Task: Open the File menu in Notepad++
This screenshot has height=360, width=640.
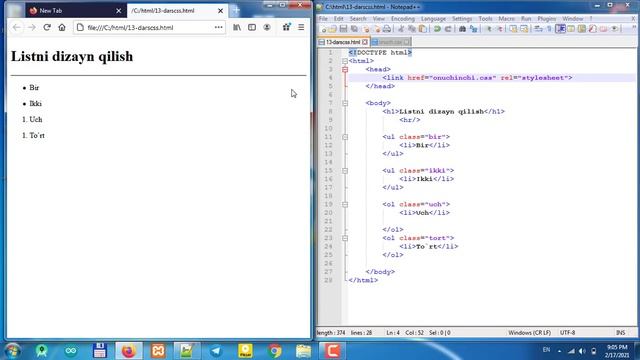Action: click(323, 19)
